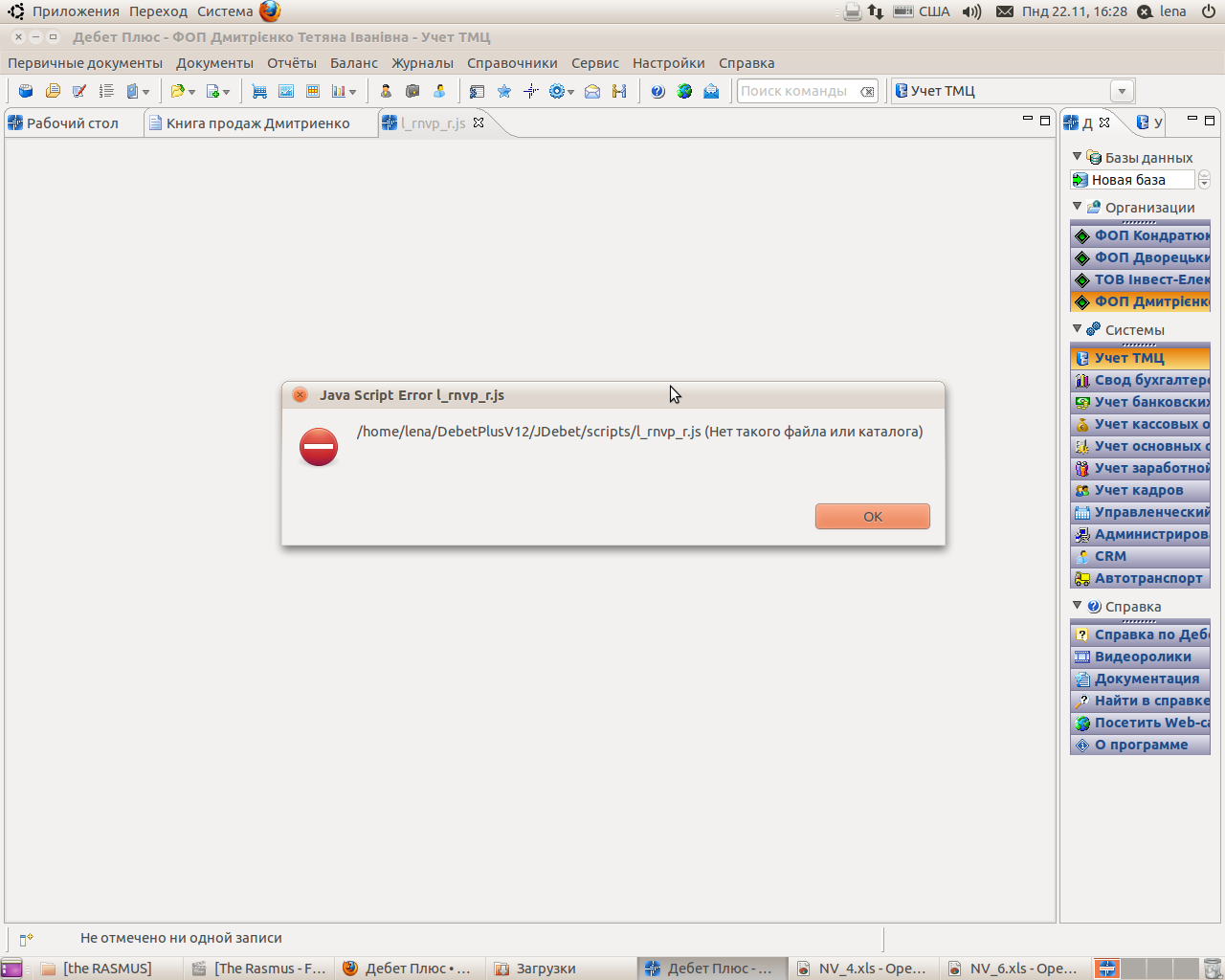Open Загрузки window from taskbar
1225x980 pixels.
[561, 969]
